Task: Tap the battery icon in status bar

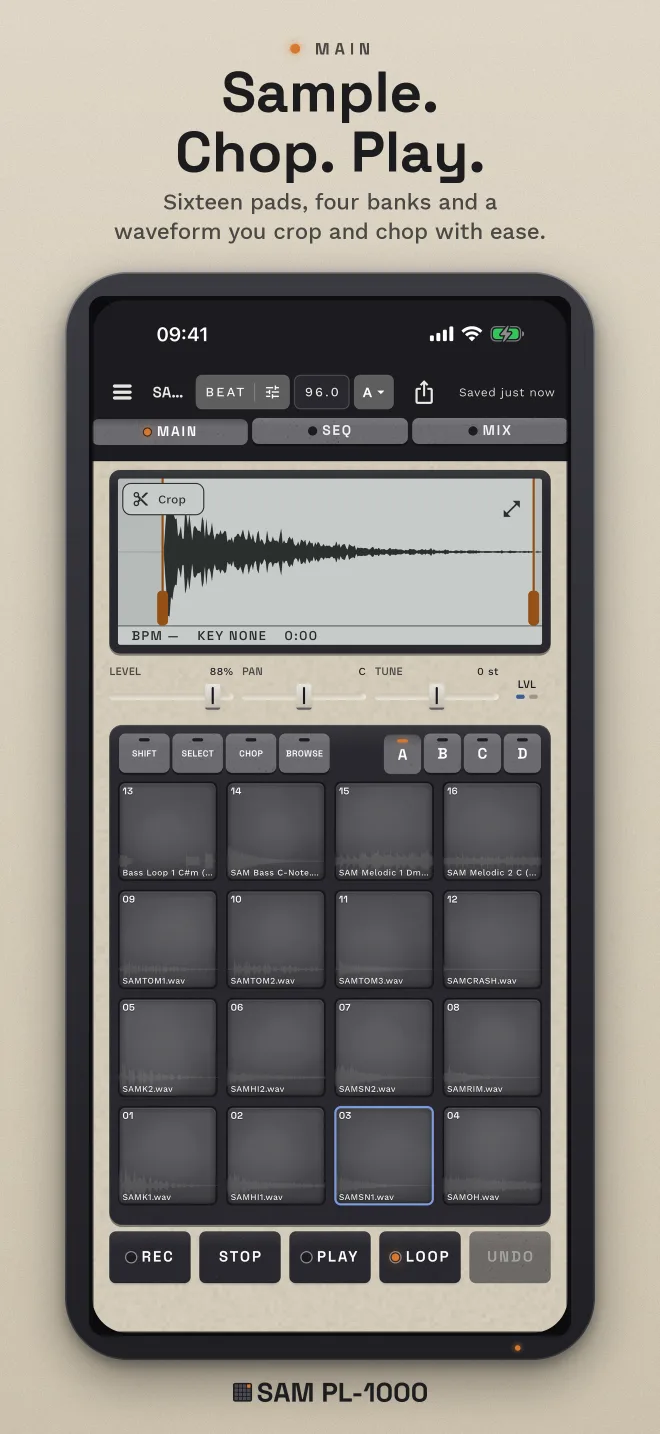Action: [507, 334]
